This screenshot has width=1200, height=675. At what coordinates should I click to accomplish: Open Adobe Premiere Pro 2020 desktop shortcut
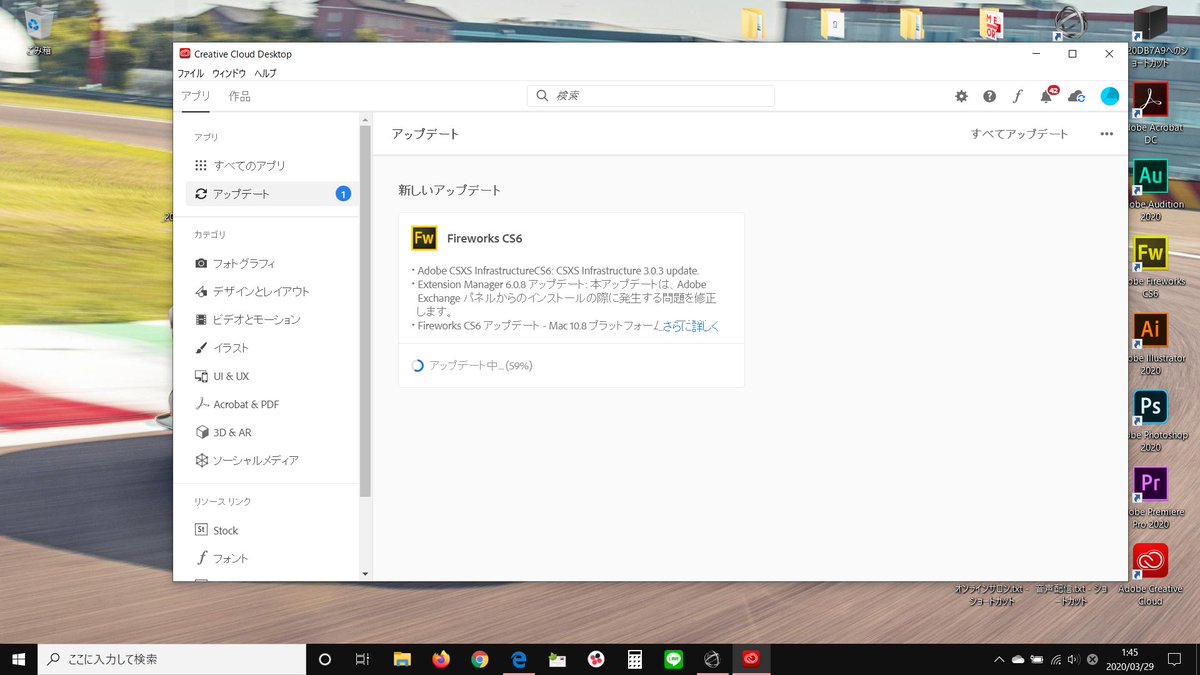[1150, 498]
